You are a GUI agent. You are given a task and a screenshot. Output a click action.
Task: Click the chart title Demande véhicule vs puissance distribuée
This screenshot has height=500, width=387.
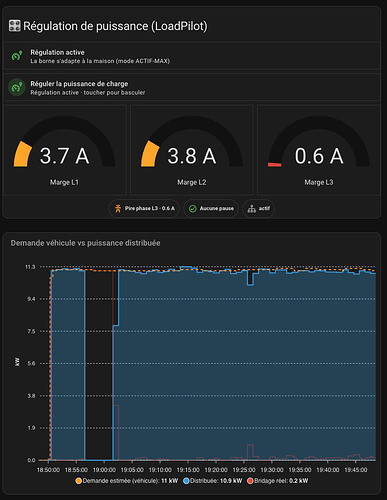point(85,243)
